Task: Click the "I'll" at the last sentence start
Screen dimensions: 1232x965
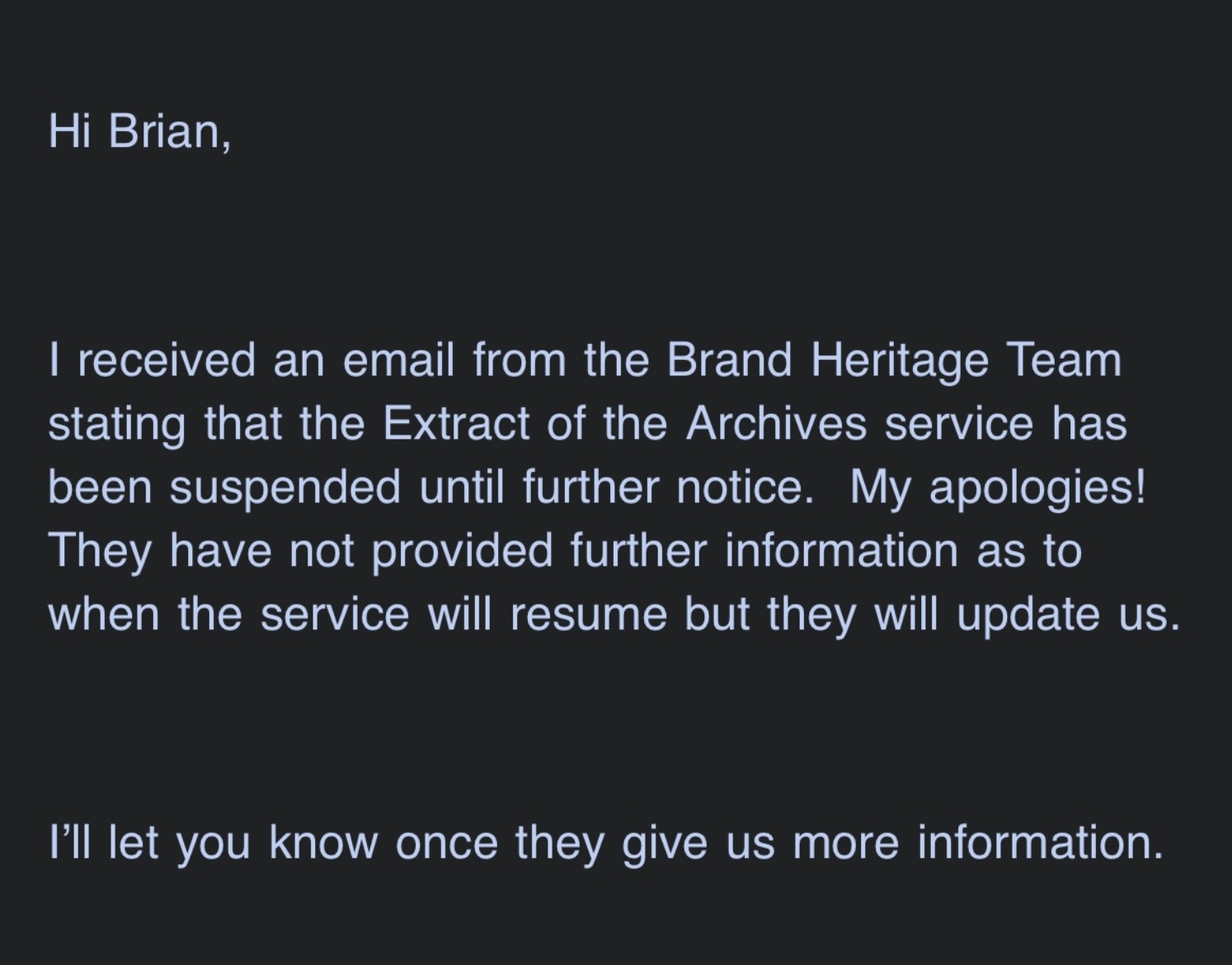Action: (68, 843)
